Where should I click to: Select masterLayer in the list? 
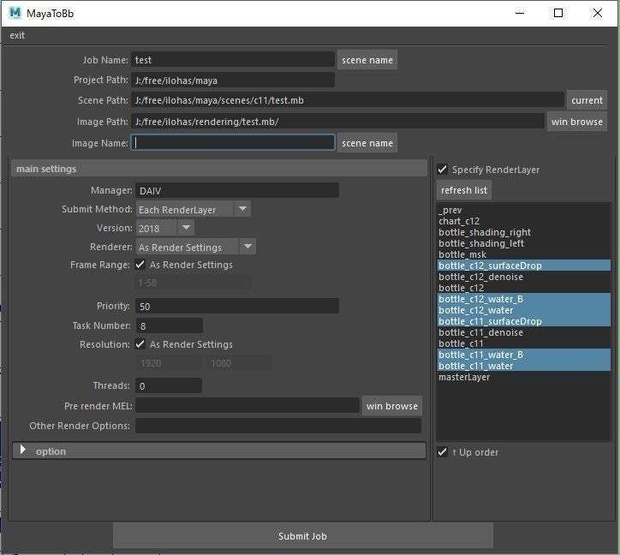[524, 377]
